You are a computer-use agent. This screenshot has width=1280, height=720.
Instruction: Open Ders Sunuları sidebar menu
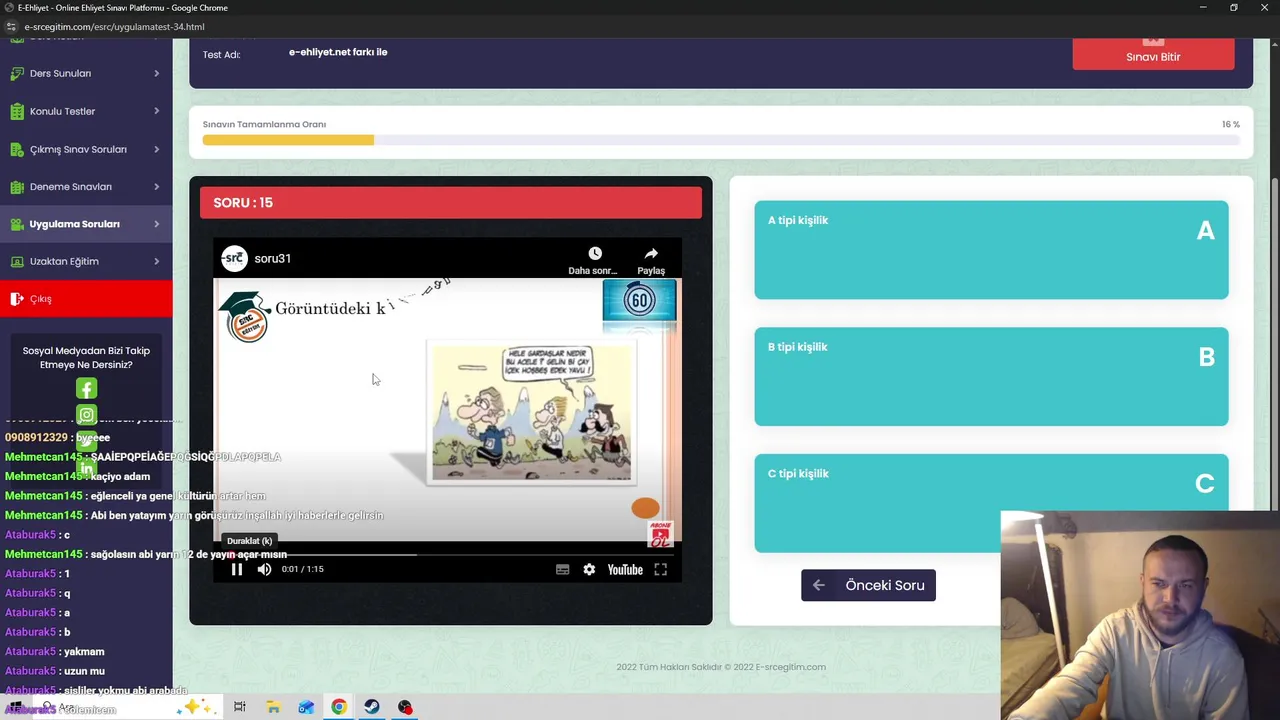(86, 73)
